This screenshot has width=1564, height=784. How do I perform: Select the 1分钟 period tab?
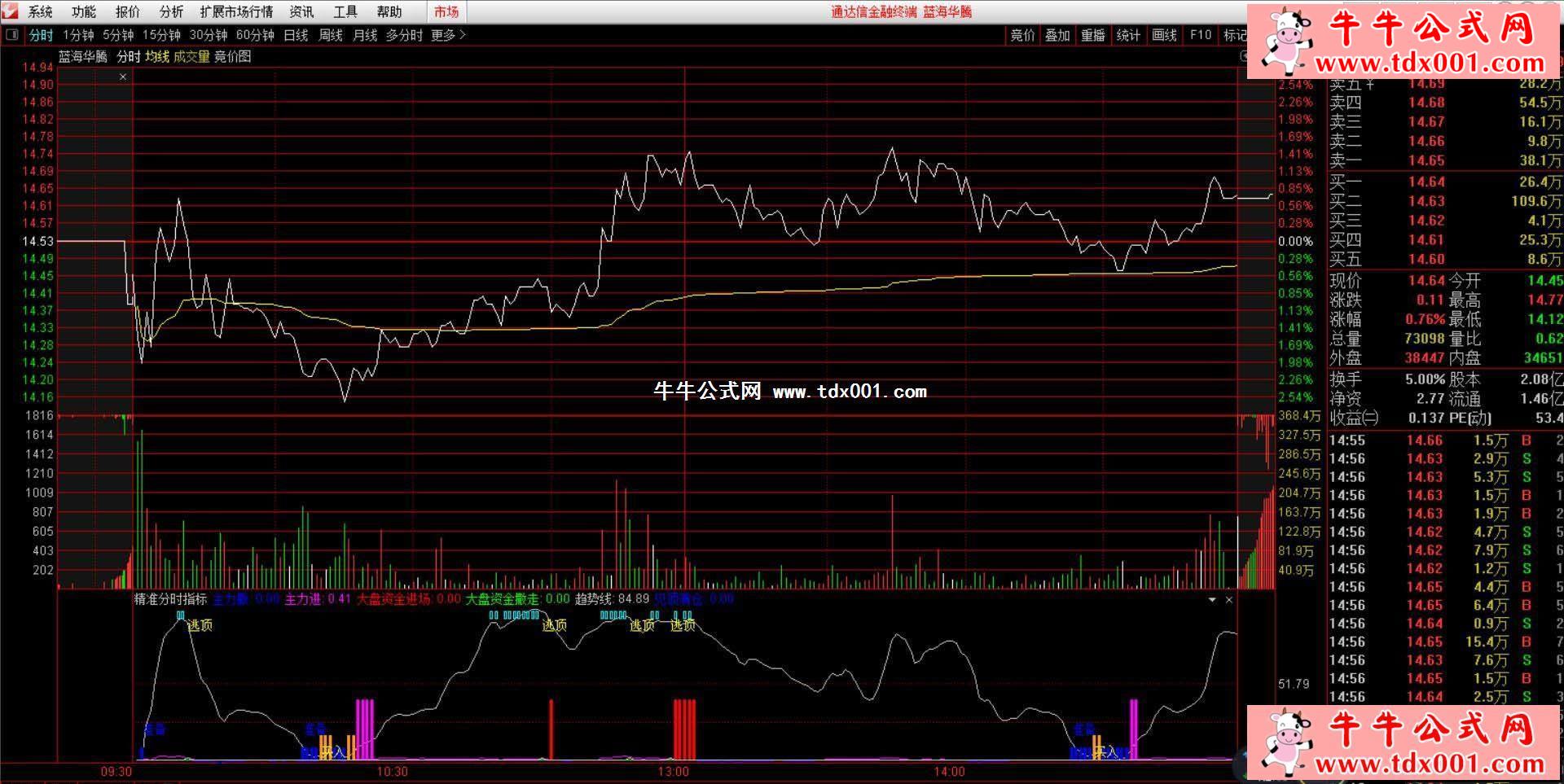(78, 35)
